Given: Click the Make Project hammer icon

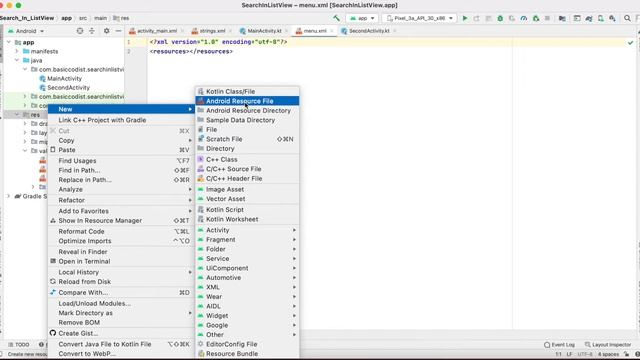Looking at the screenshot, I should pyautogui.click(x=336, y=18).
